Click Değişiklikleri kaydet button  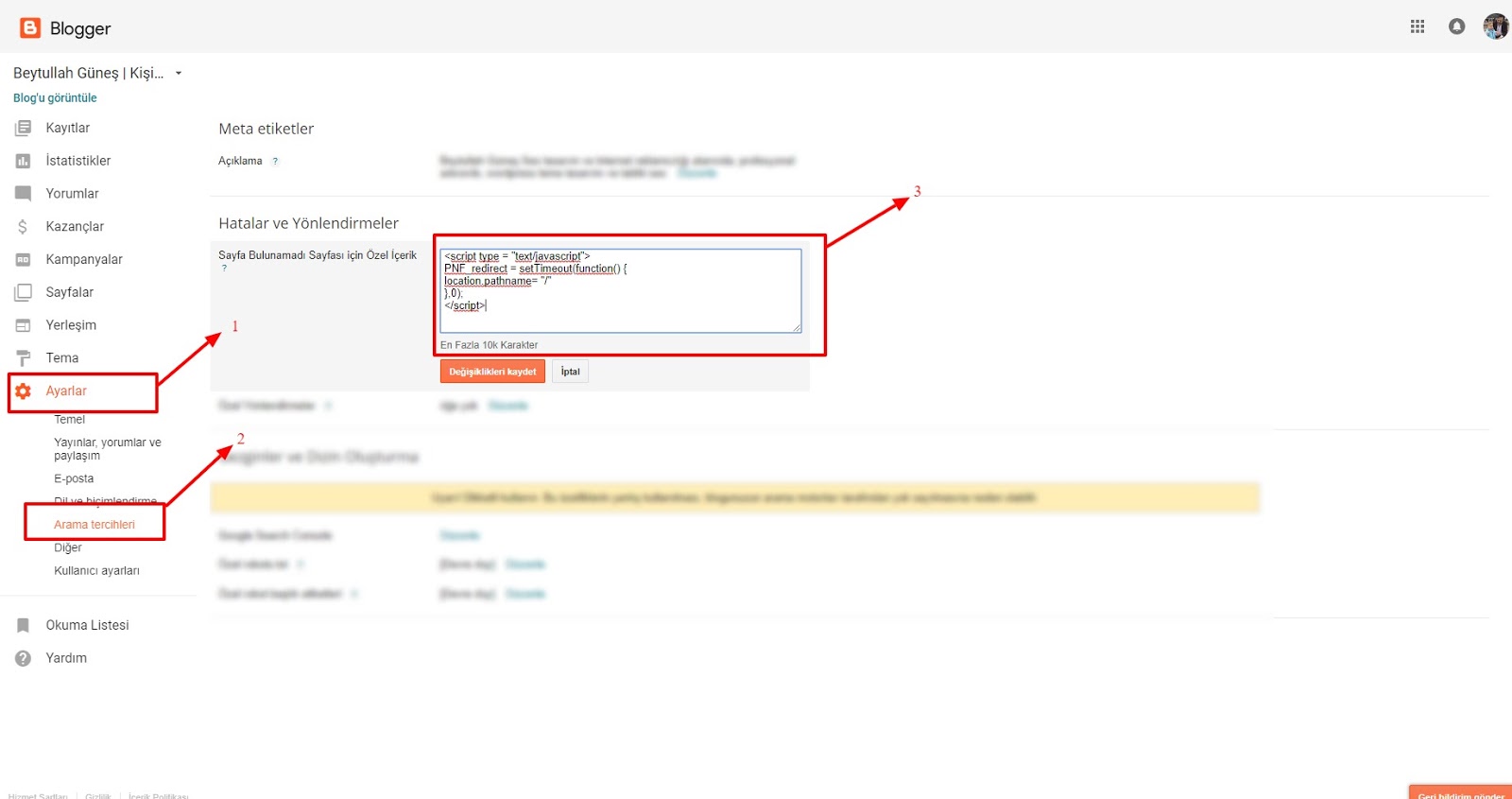click(x=492, y=372)
